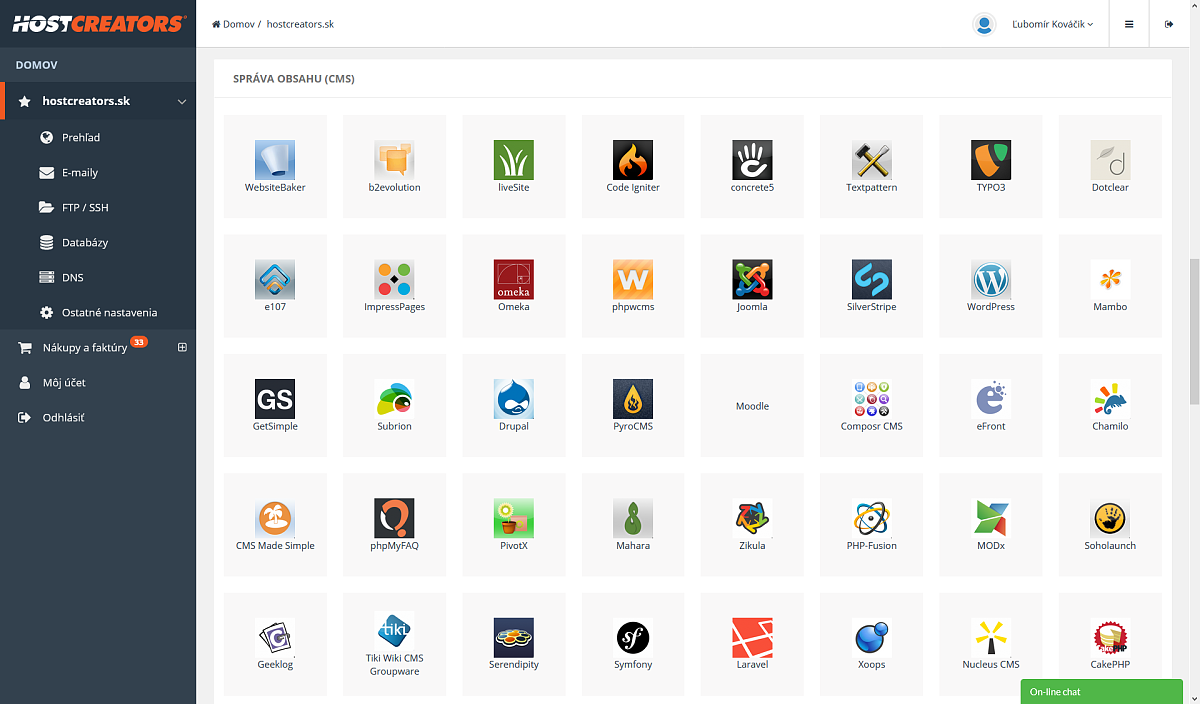Open ImpressPages colored dots icon

point(394,279)
